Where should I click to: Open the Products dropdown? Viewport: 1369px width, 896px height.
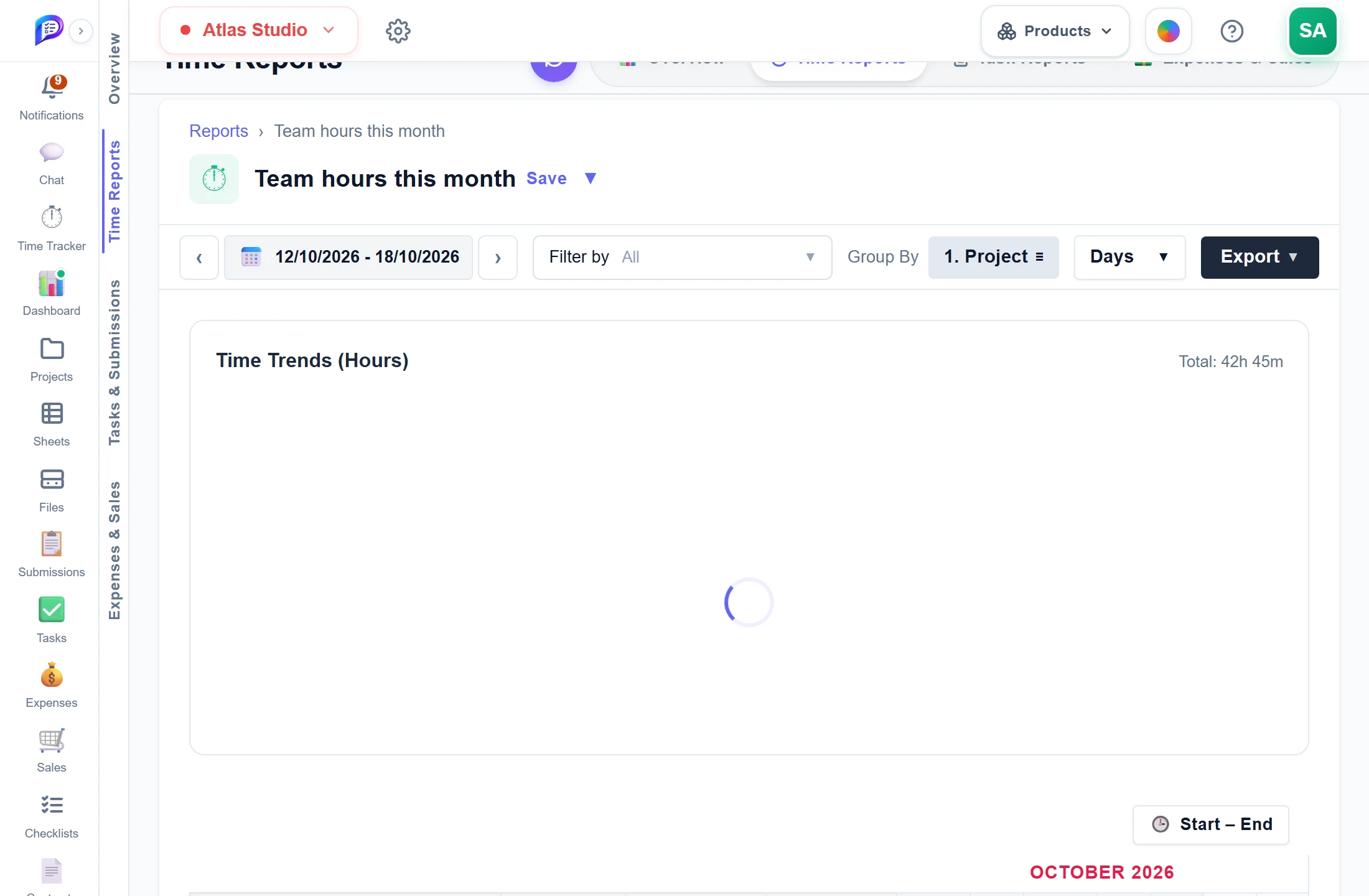tap(1055, 31)
